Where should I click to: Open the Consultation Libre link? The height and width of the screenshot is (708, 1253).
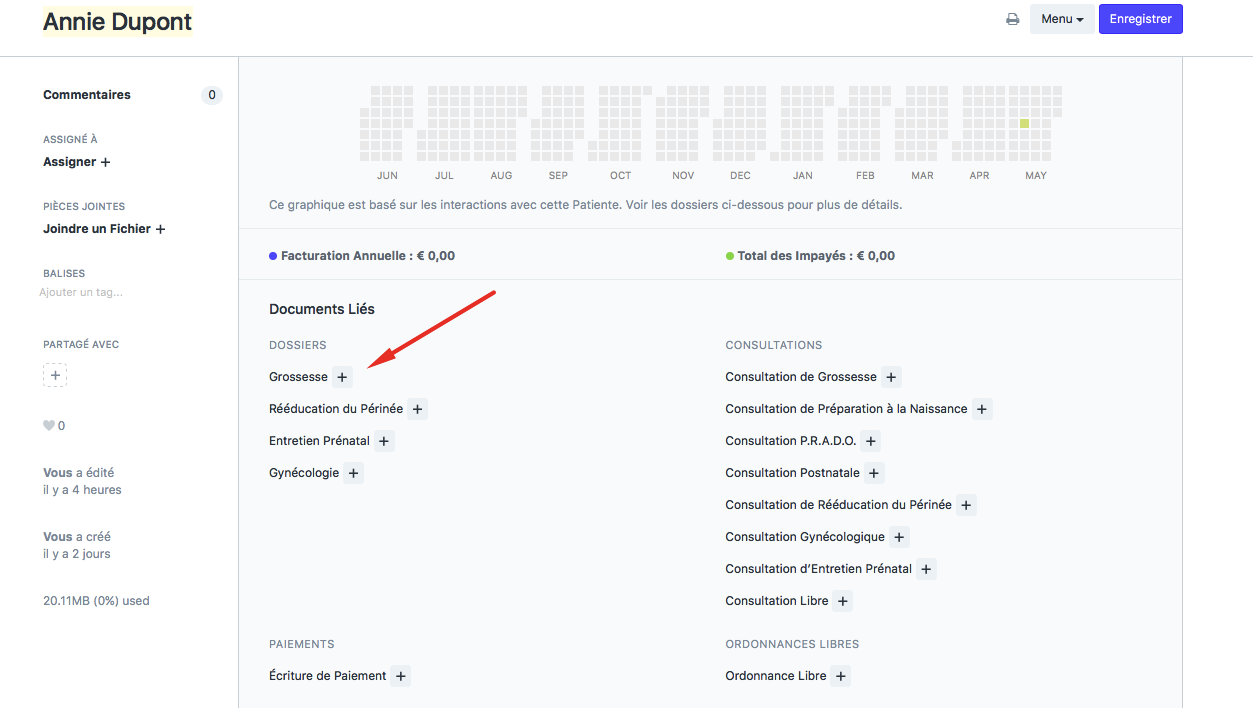click(x=776, y=601)
